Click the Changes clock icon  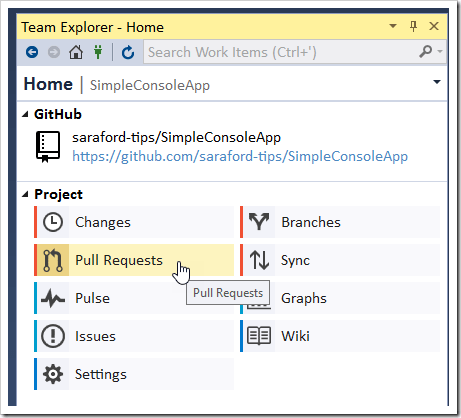click(x=53, y=222)
